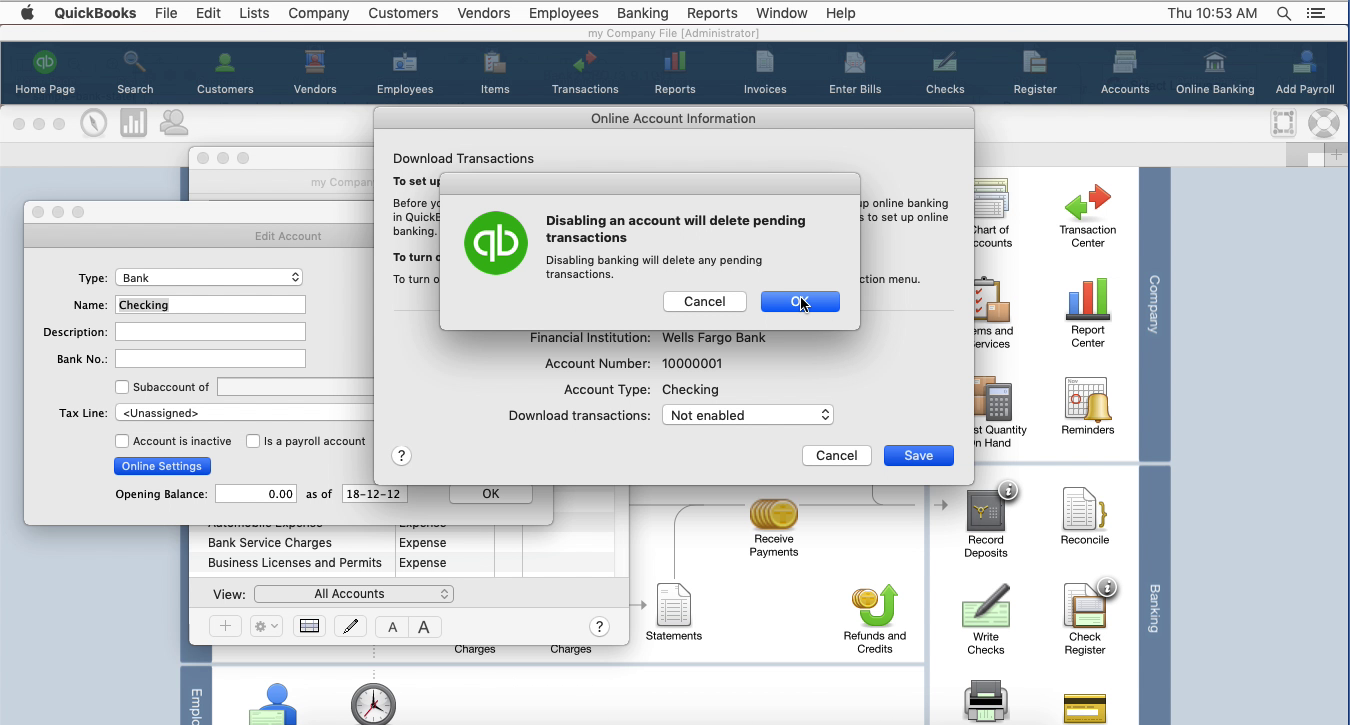Open Home Page from the toolbar

point(45,73)
